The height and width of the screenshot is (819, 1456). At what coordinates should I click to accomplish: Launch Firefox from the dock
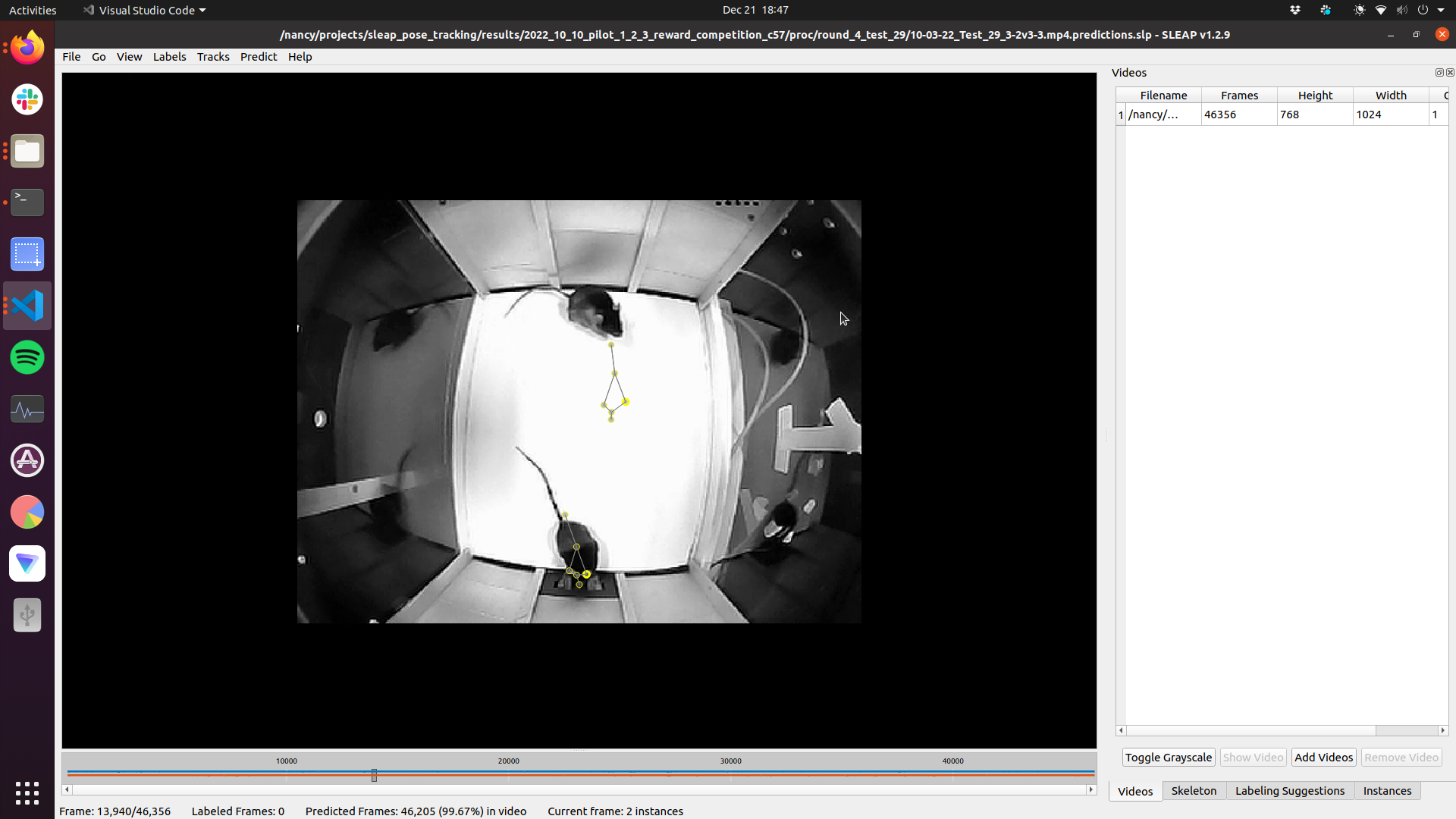27,46
